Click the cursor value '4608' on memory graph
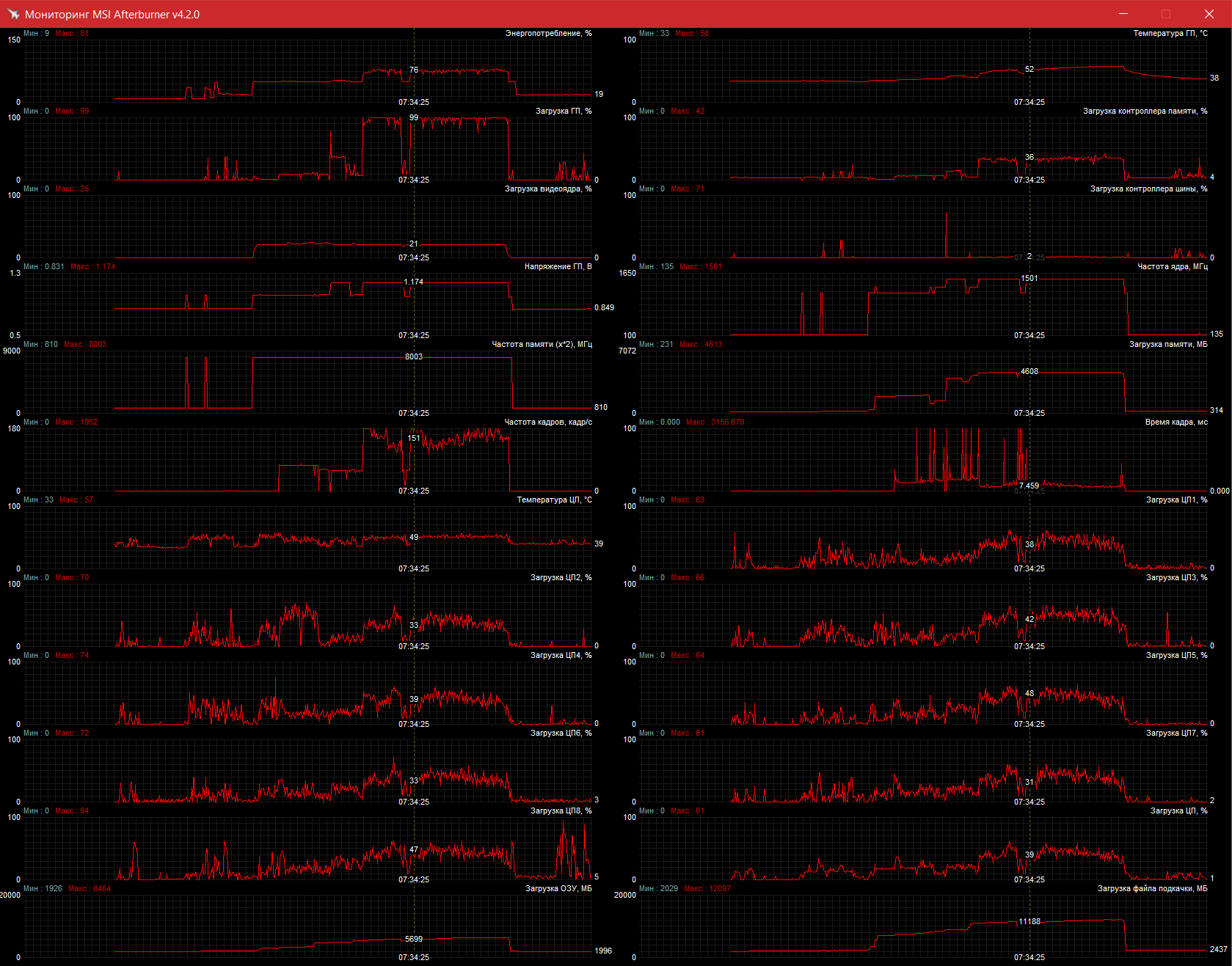Viewport: 1232px width, 966px height. pos(1029,372)
